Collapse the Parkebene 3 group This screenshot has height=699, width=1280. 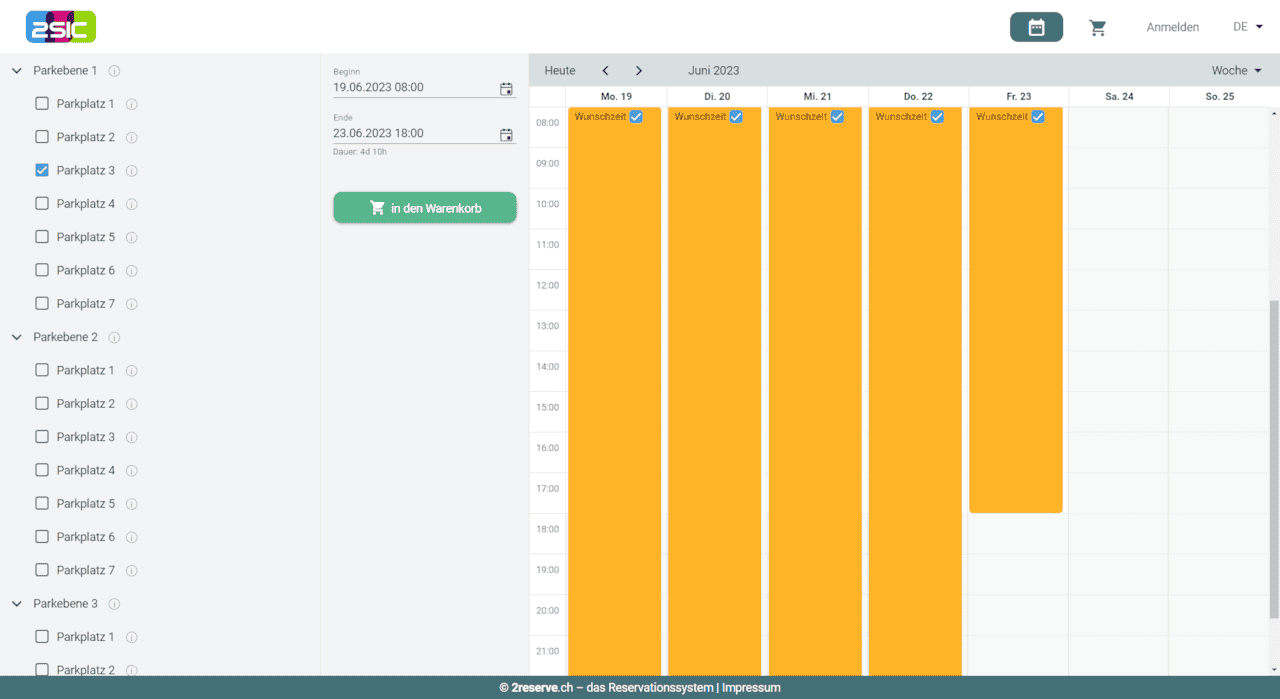point(17,604)
